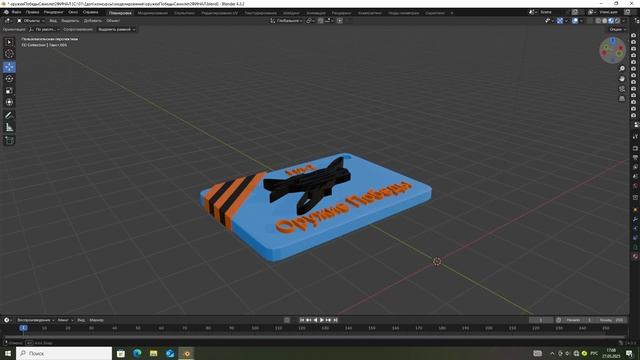The width and height of the screenshot is (640, 360).
Task: Click the blue Z axis gizmo ball
Action: pyautogui.click(x=613, y=41)
